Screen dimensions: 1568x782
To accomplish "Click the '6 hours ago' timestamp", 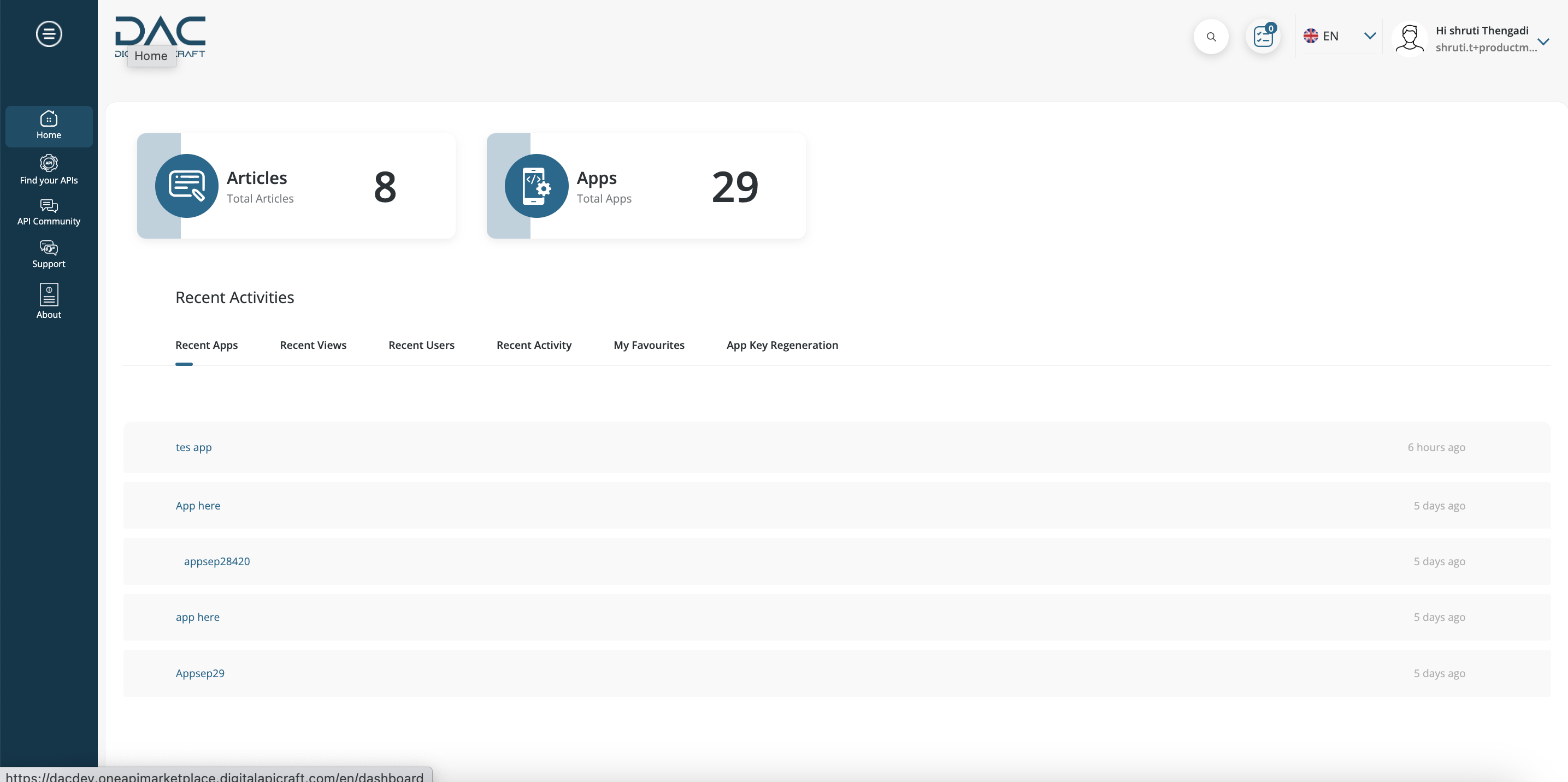I will pos(1436,447).
